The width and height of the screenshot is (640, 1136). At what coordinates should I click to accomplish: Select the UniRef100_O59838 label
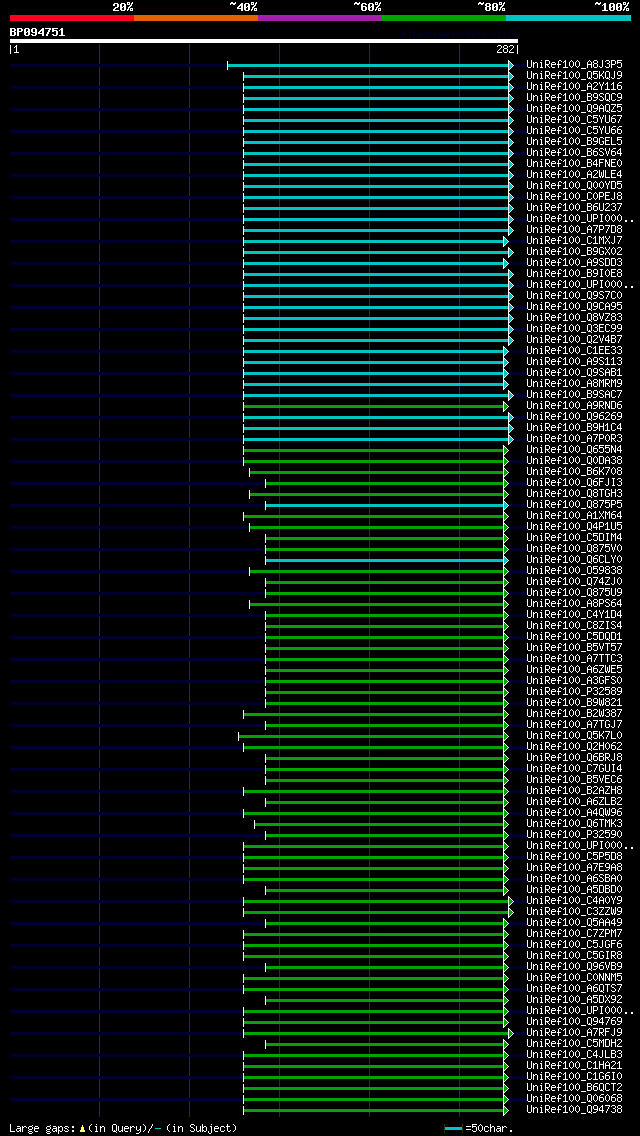coord(575,571)
